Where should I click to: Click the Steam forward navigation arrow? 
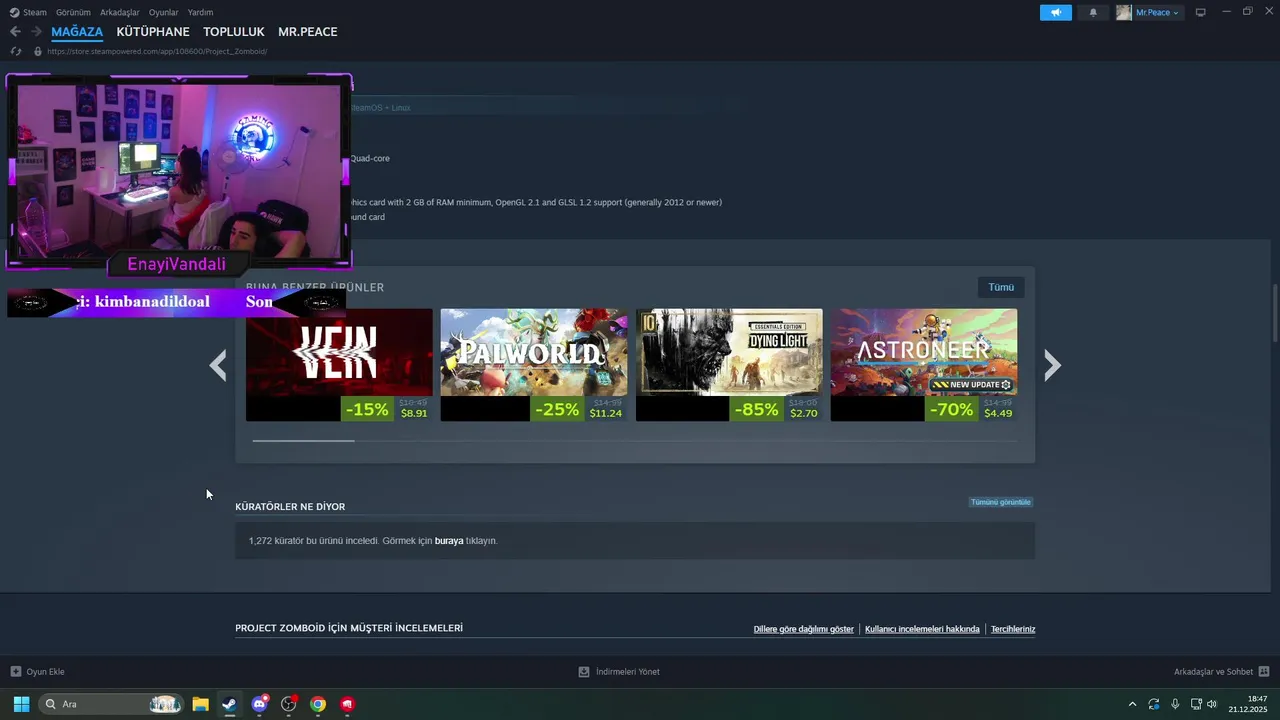tap(36, 32)
